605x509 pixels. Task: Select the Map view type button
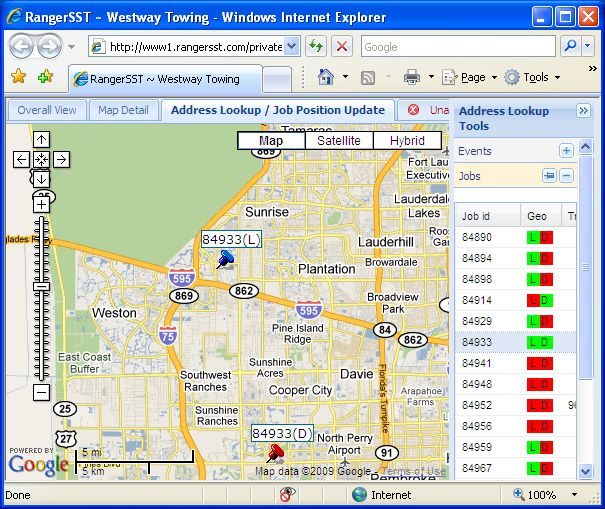[270, 141]
